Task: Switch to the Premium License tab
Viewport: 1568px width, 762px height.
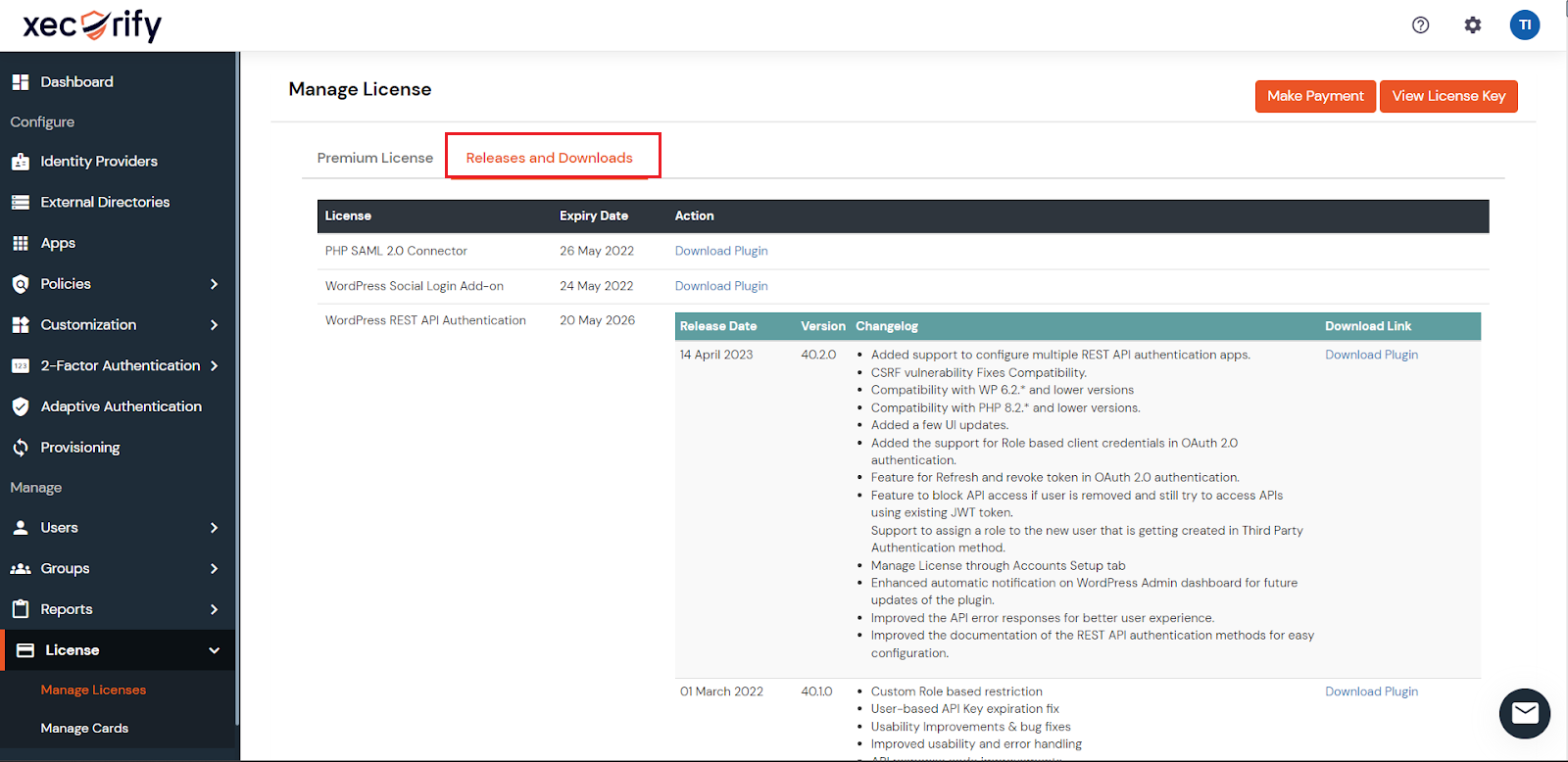Action: pos(375,158)
